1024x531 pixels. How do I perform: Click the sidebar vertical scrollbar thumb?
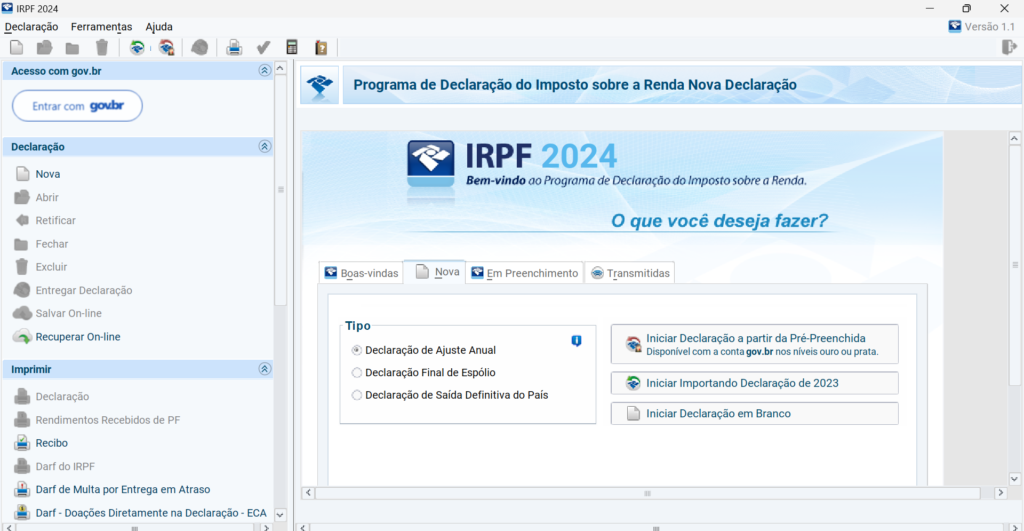point(280,190)
